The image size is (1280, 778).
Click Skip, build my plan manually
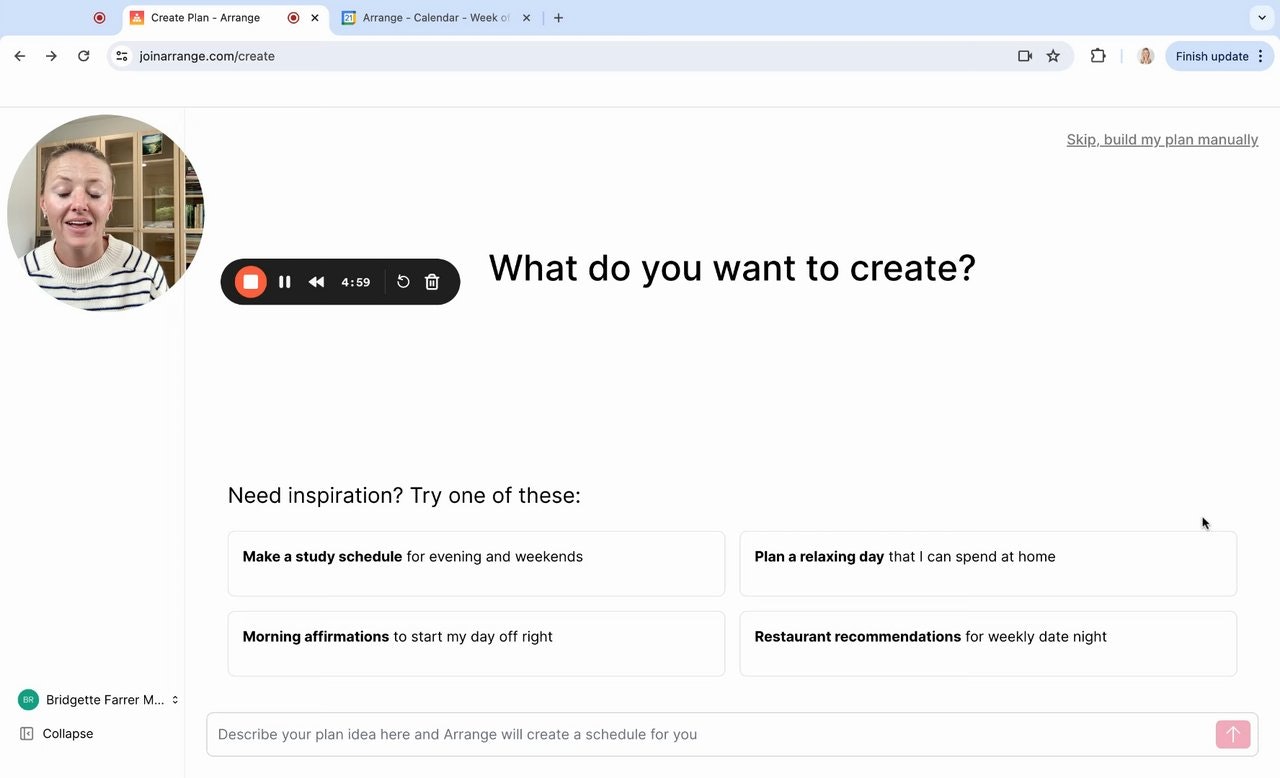[1162, 140]
